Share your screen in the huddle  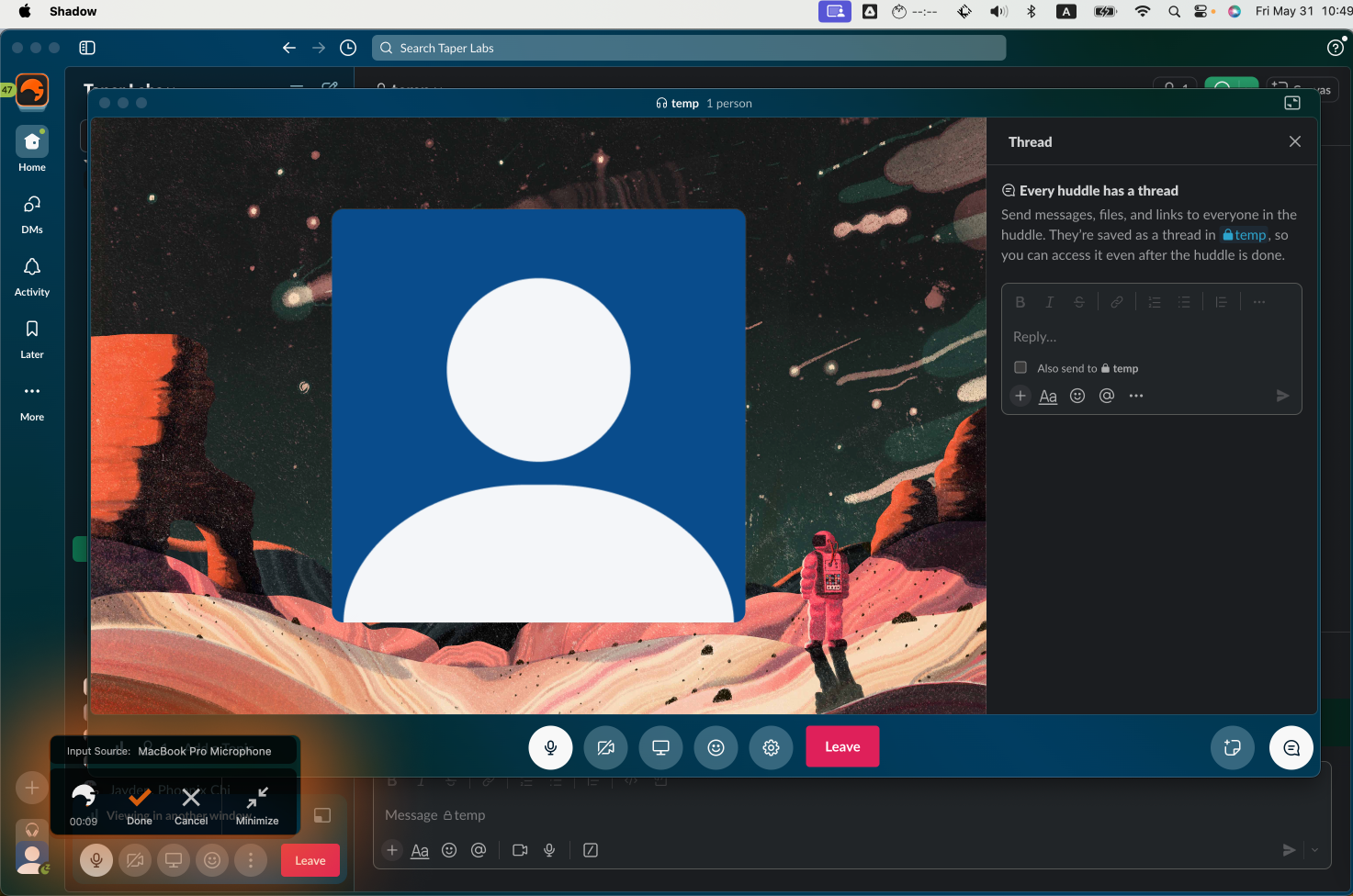pyautogui.click(x=660, y=747)
